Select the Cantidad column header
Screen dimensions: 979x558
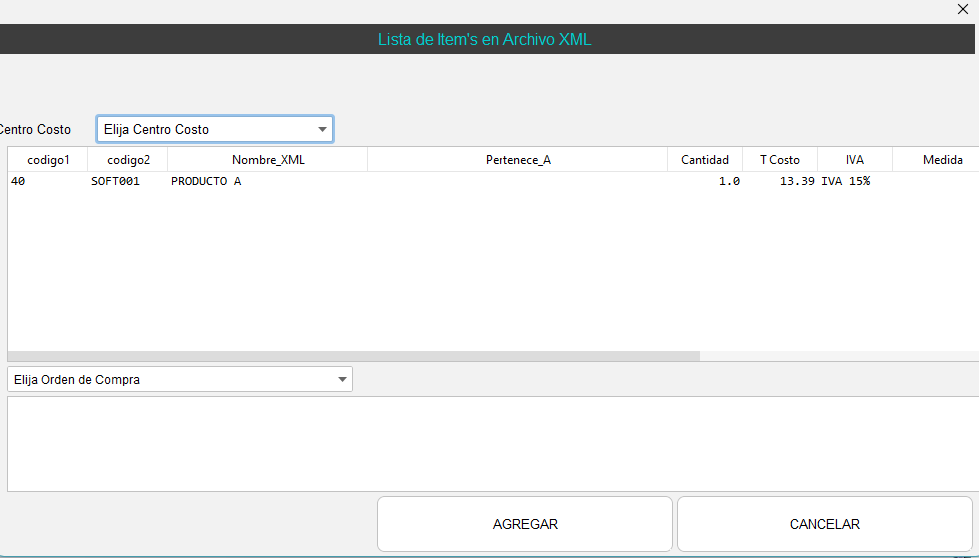pyautogui.click(x=705, y=160)
